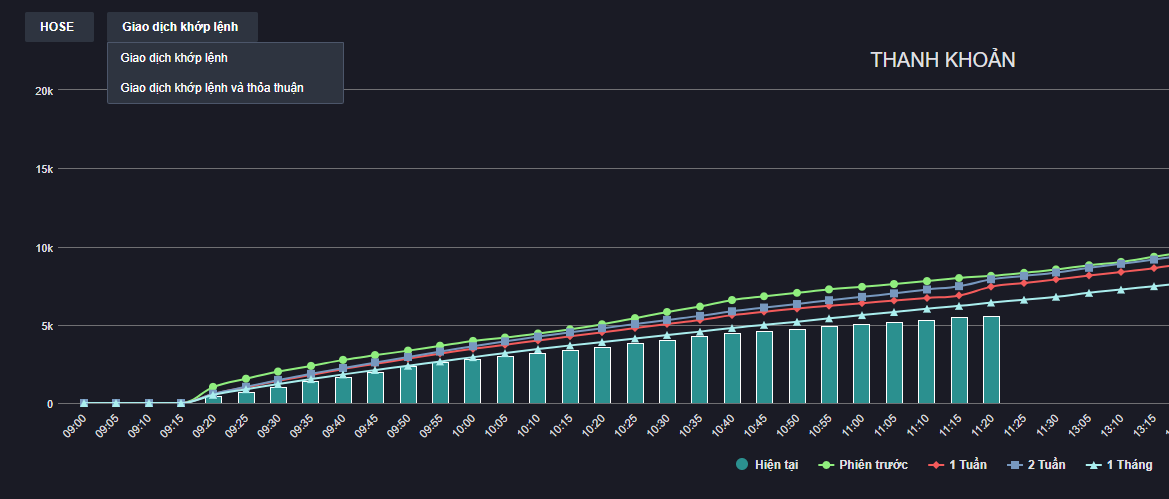Click the red diamond icon beside 1 Tuần
This screenshot has height=499, width=1169.
(934, 465)
